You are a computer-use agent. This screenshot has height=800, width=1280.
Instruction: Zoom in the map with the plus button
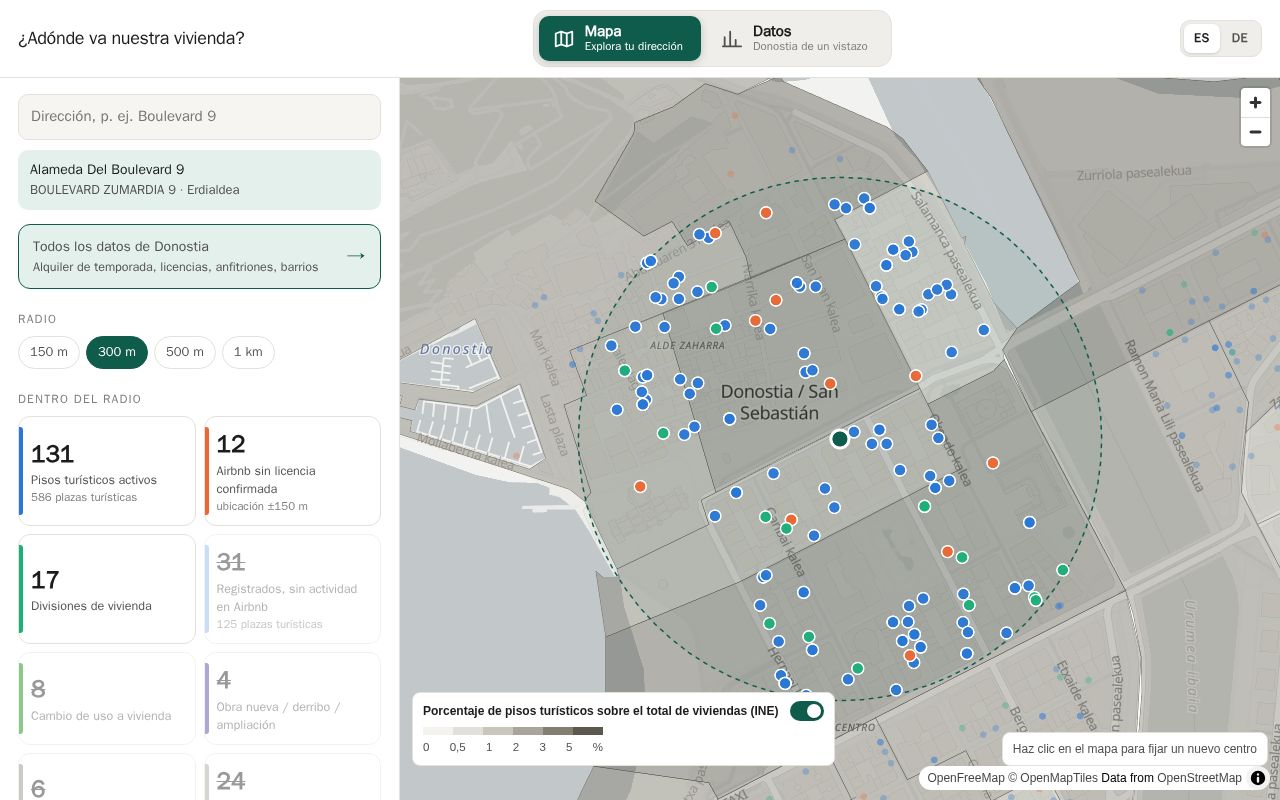point(1255,103)
